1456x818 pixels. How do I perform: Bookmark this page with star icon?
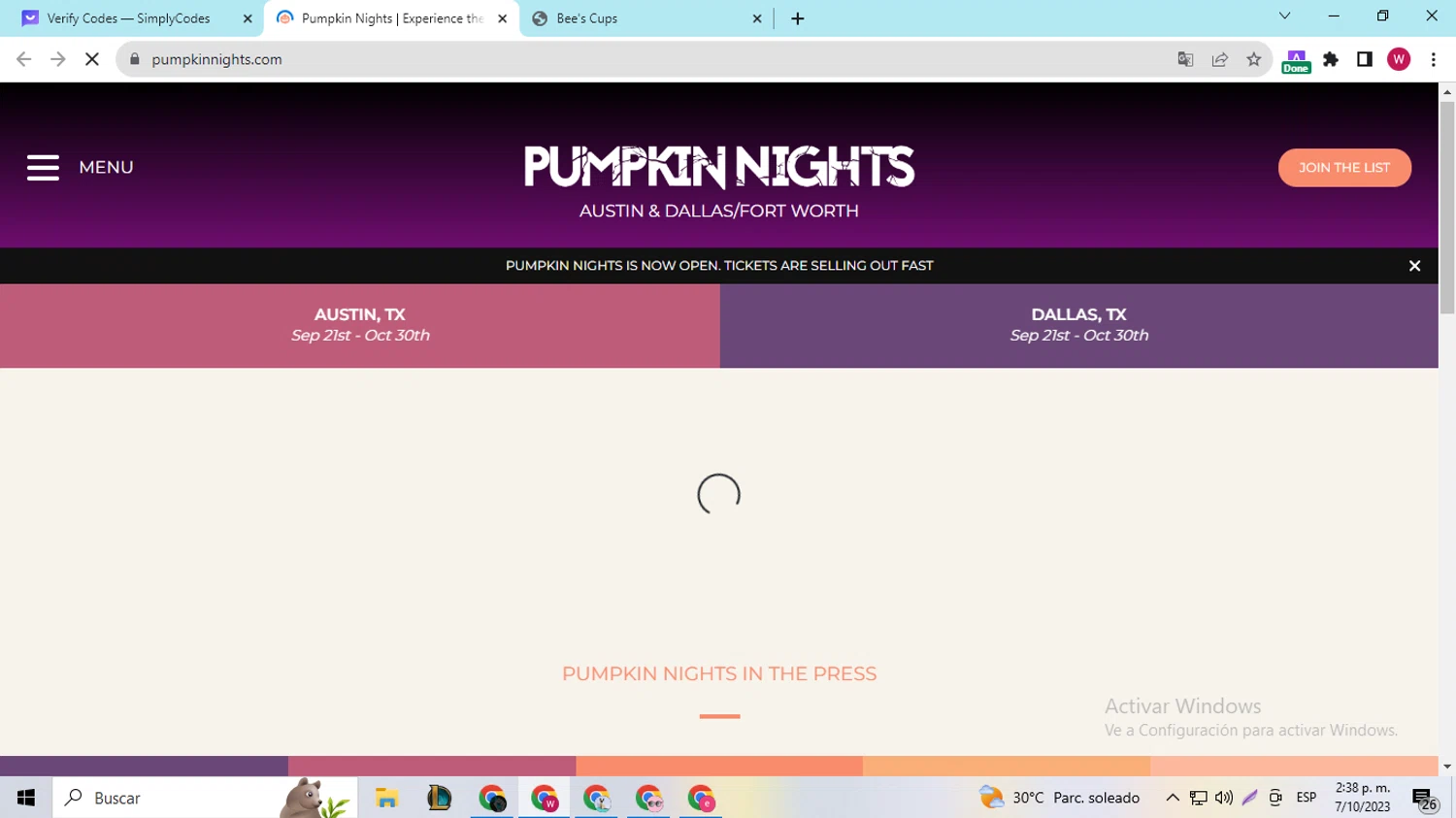pyautogui.click(x=1254, y=59)
